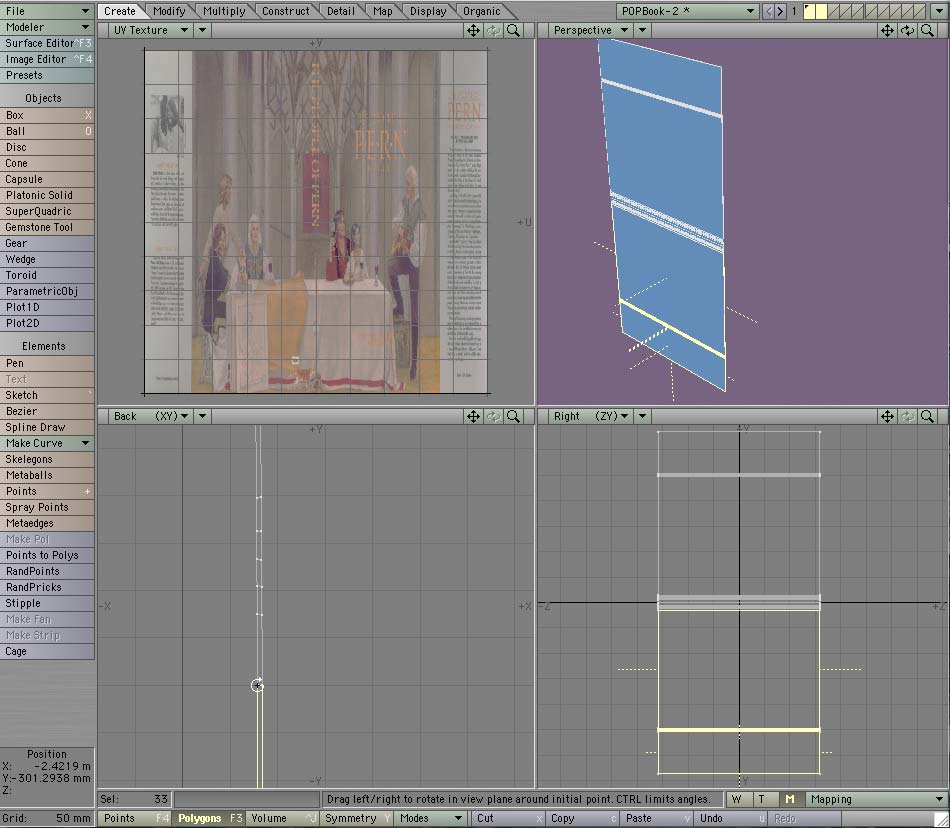Click the rotate icon in the Back (XY) viewport
The width and height of the screenshot is (950, 828).
pos(493,416)
